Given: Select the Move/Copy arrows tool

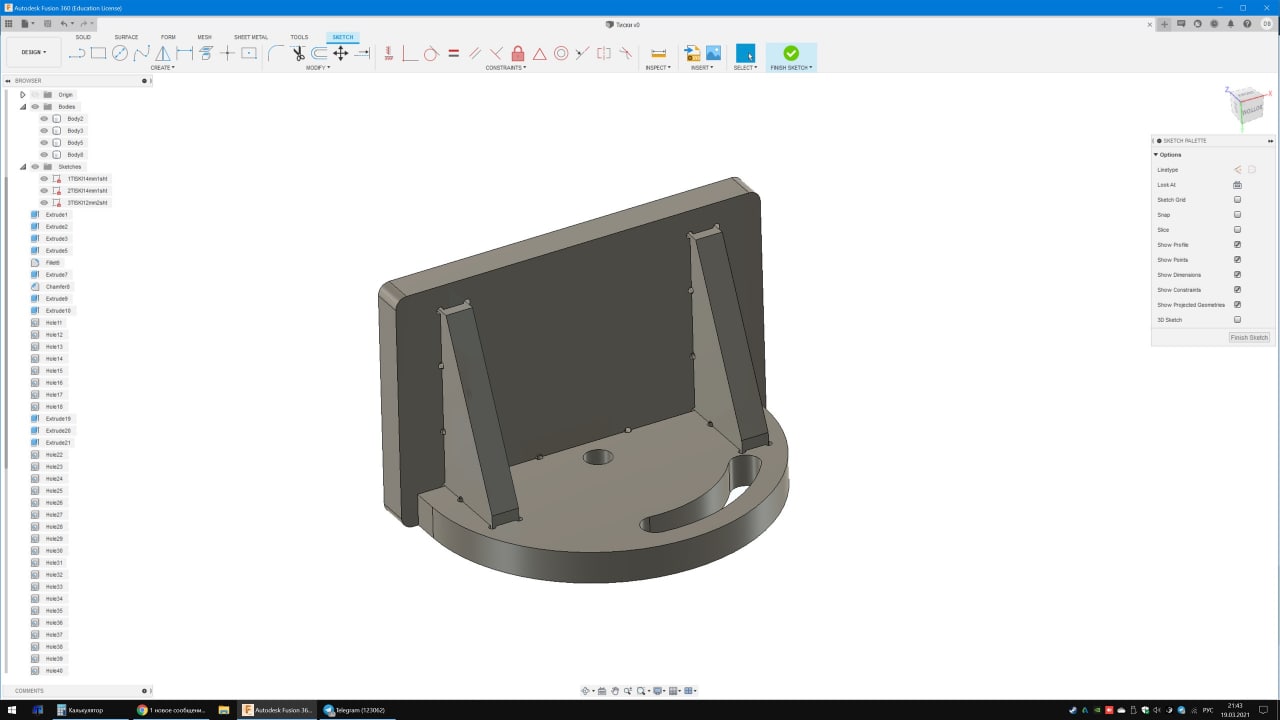Looking at the screenshot, I should [340, 53].
